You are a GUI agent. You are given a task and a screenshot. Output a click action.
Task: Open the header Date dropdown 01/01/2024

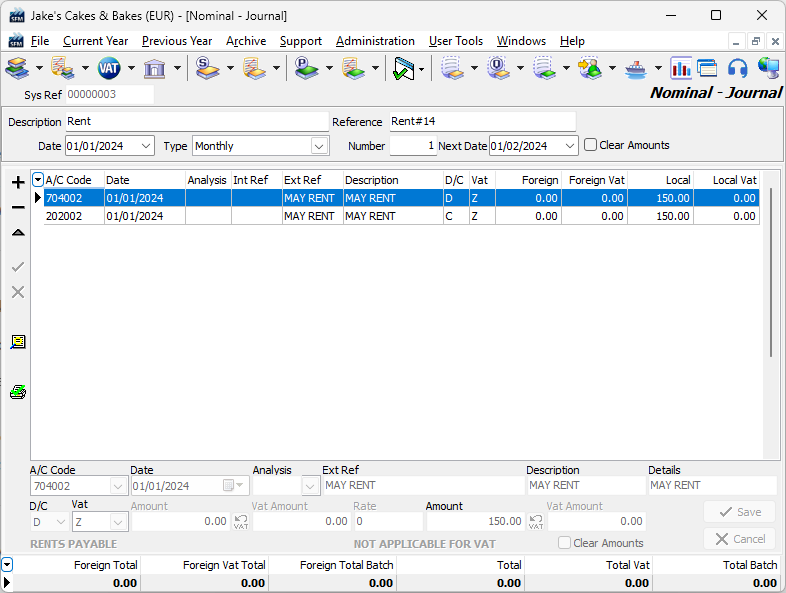click(146, 146)
